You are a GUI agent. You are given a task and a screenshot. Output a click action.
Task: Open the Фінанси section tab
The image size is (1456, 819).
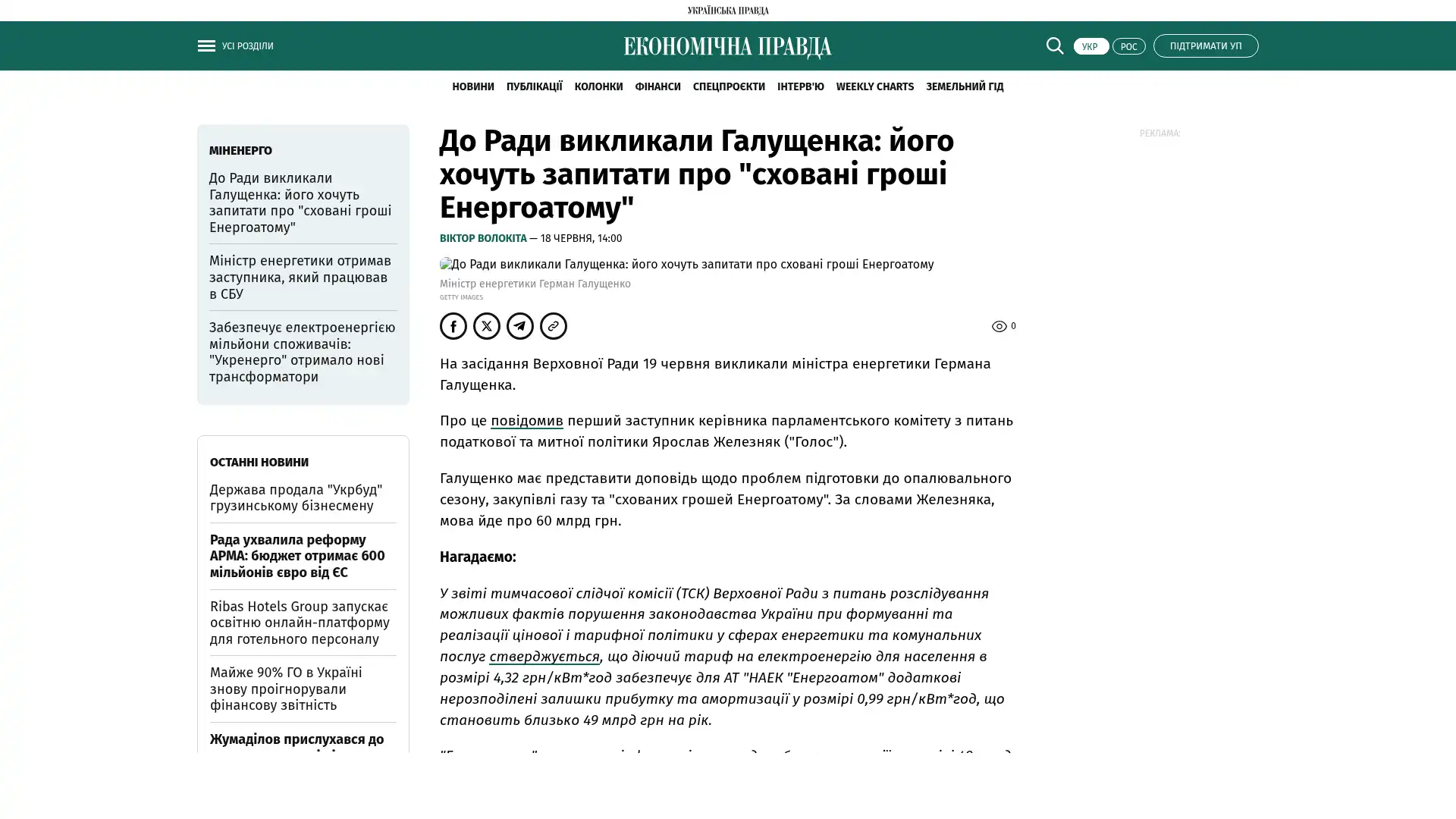point(657,86)
